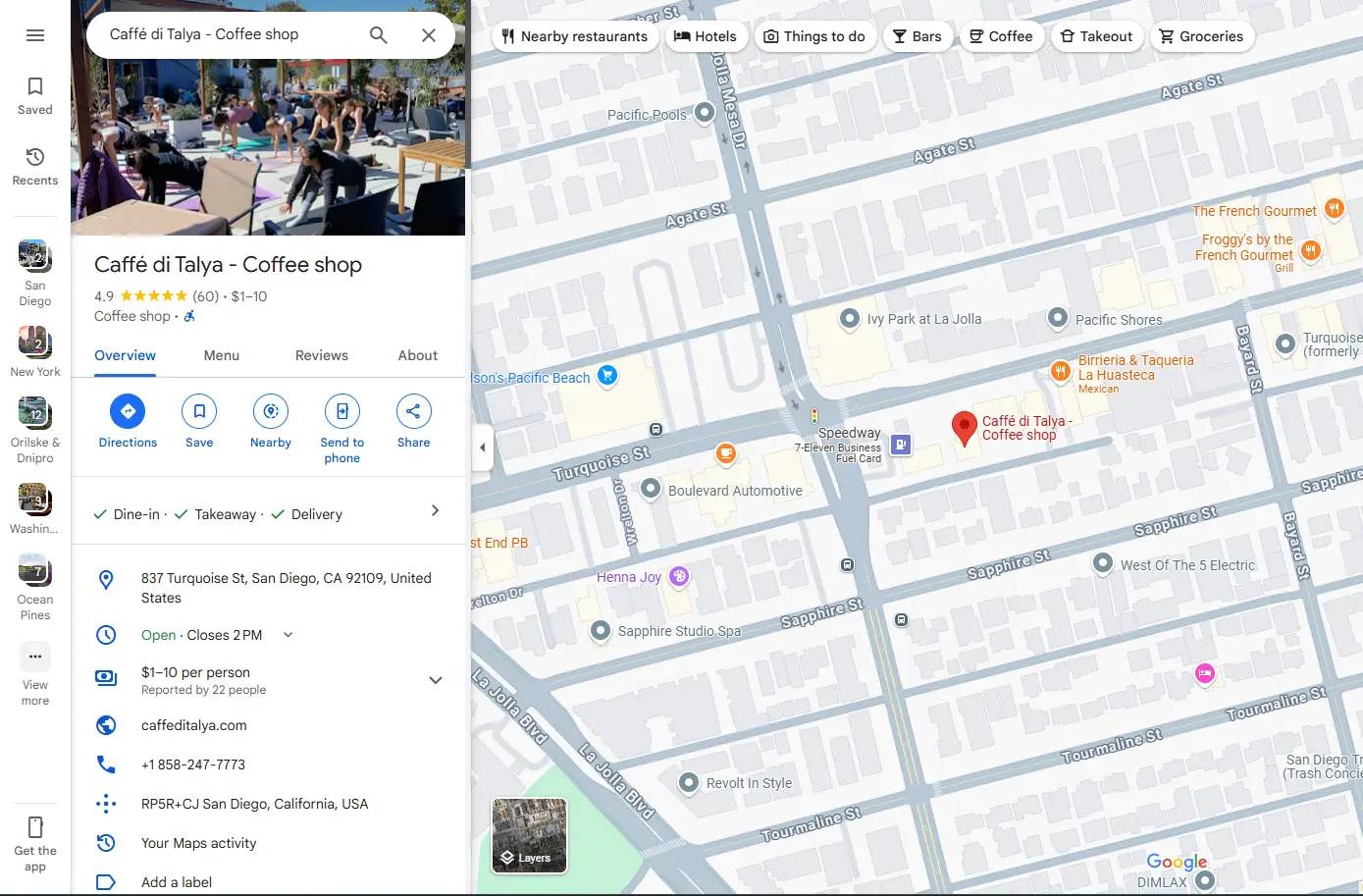Open the Saved places panel
This screenshot has height=896, width=1363.
pos(35,95)
